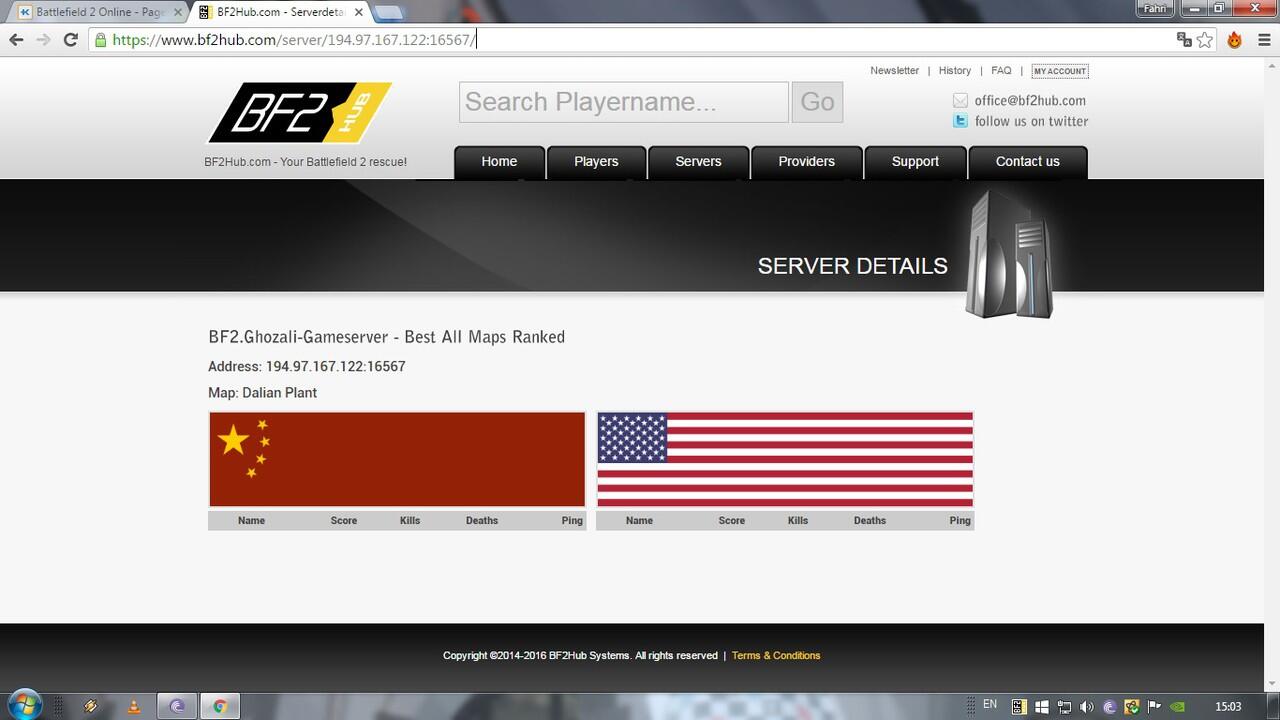This screenshot has height=720, width=1280.
Task: Click the 'BF2Hub.com - Your Battlefield 2 rescue!' tagline
Action: [x=306, y=162]
